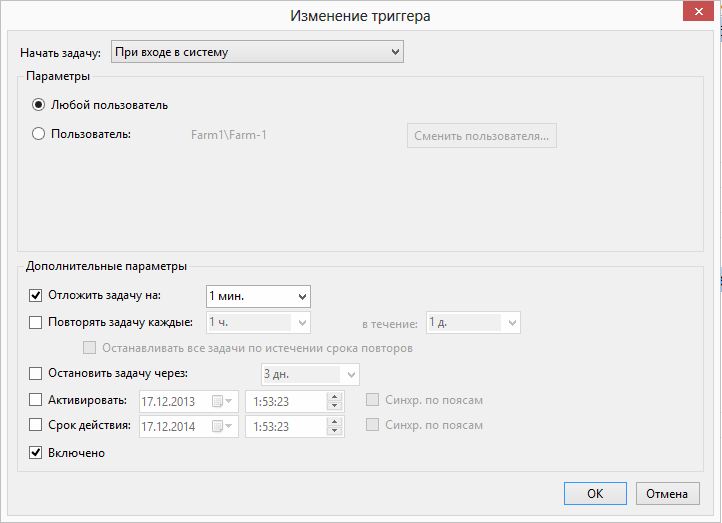
Task: Click the 'Farm1\Farm-1' user name text
Action: [229, 135]
